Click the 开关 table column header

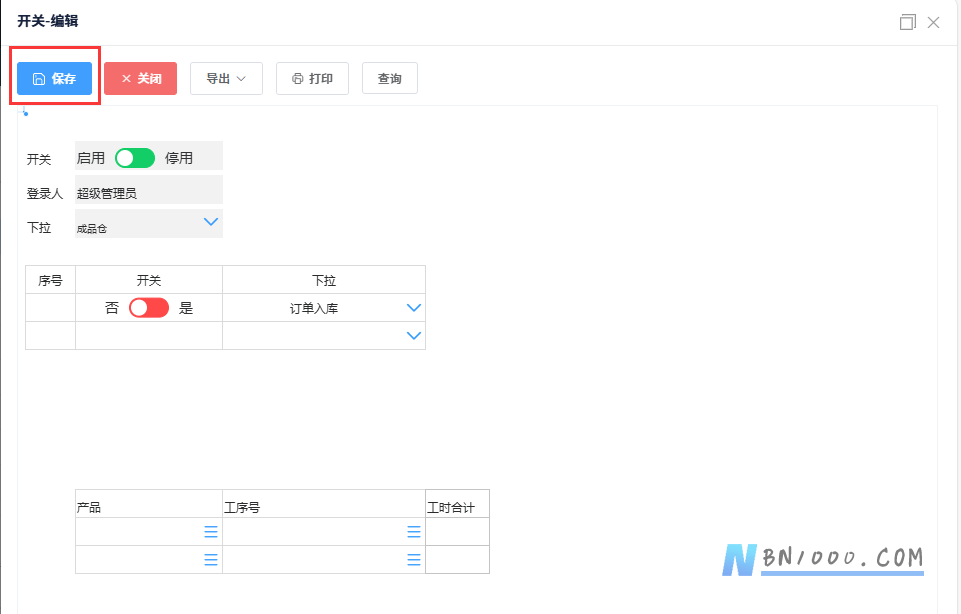tap(149, 280)
